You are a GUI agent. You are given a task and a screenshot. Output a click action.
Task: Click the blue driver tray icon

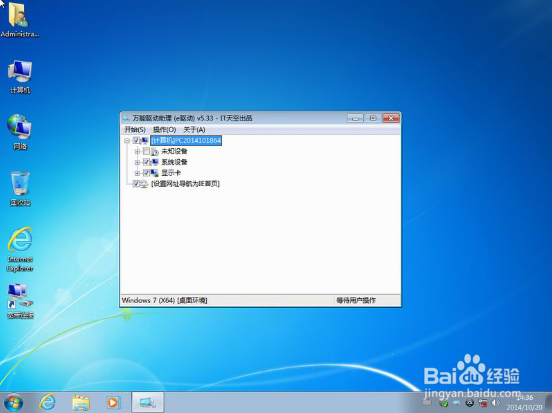457,403
